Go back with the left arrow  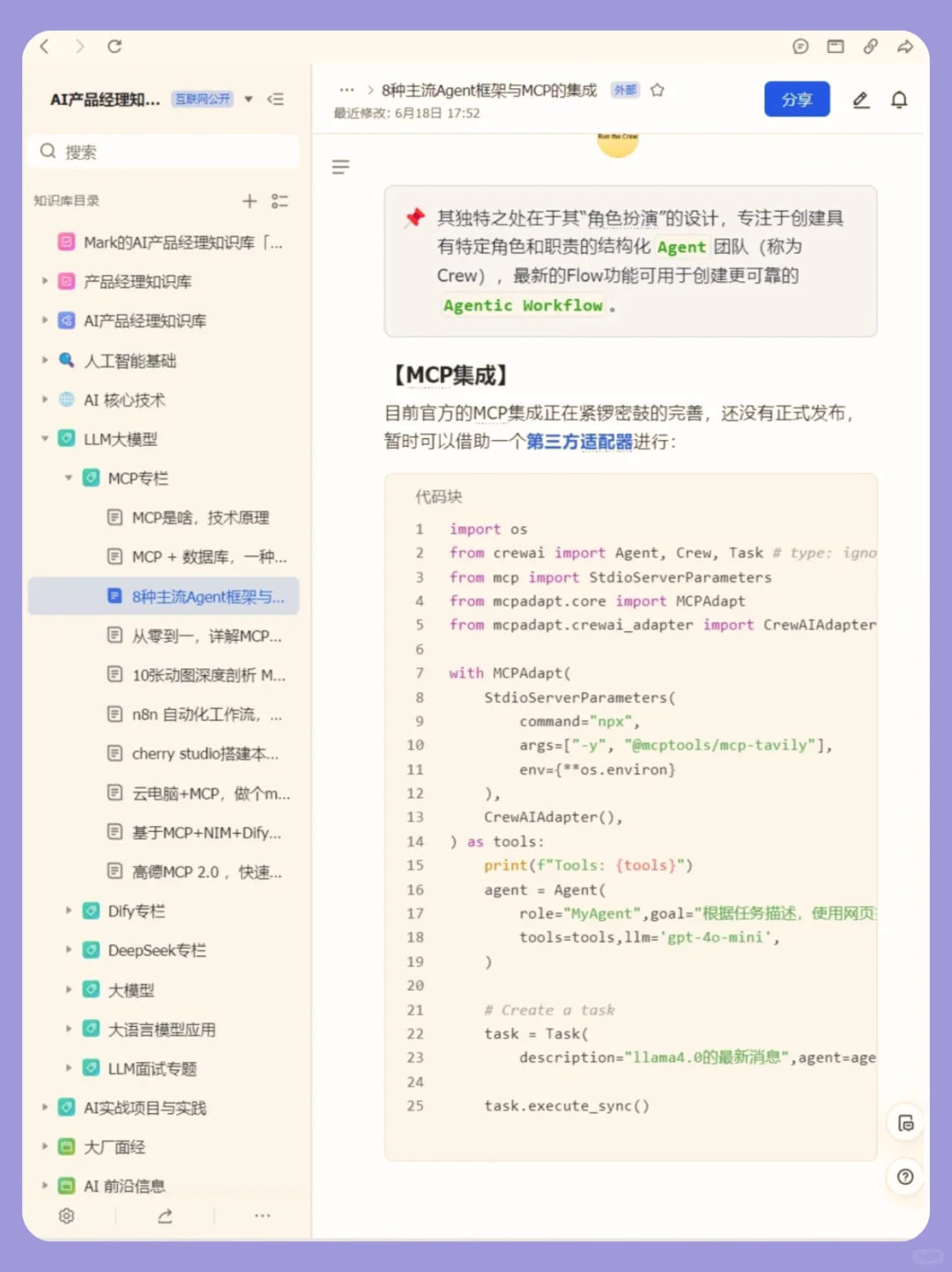45,47
